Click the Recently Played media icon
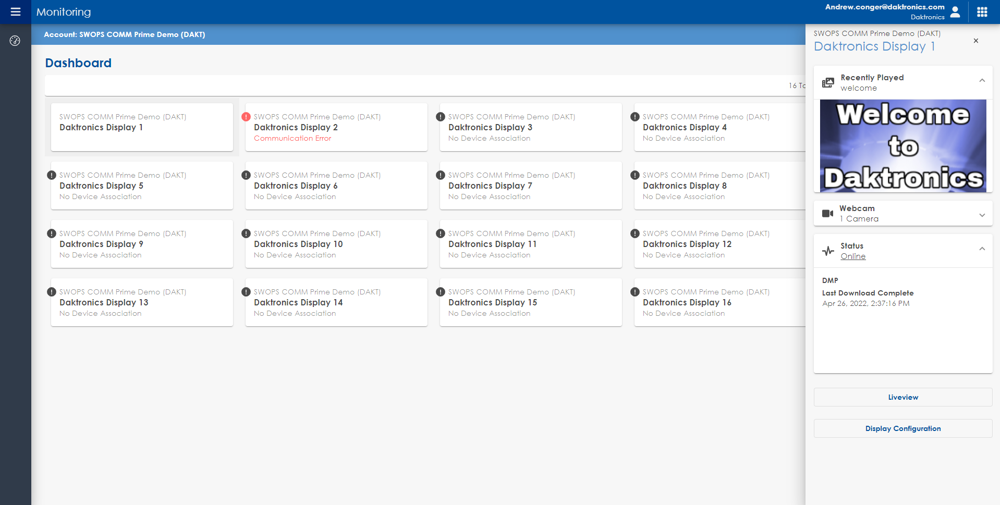 point(828,83)
